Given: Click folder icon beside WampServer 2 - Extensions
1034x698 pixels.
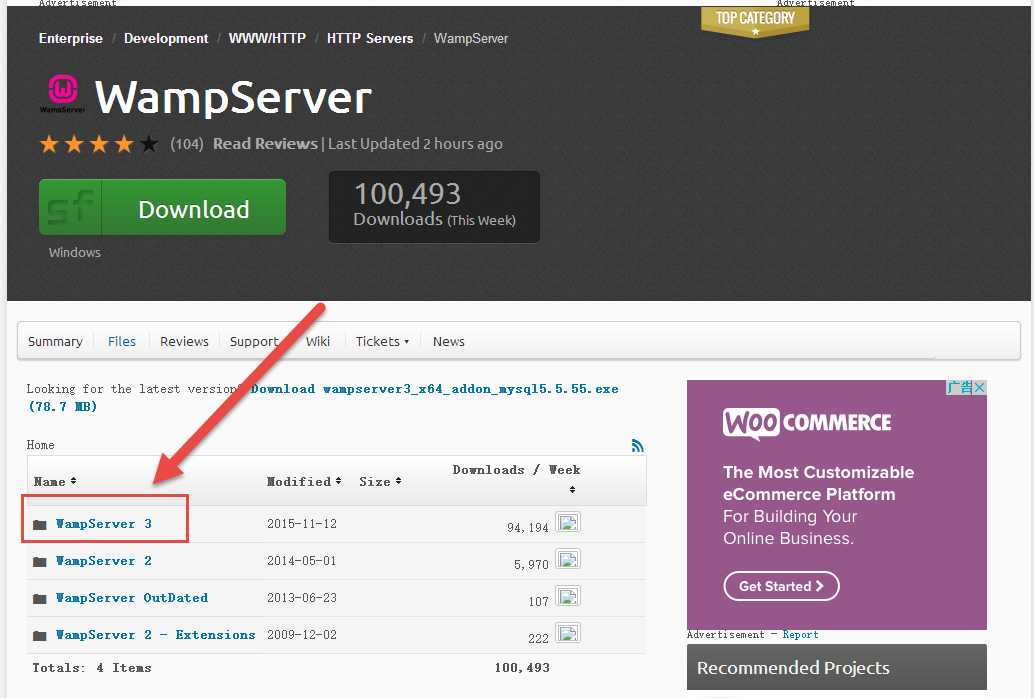Looking at the screenshot, I should [x=40, y=635].
